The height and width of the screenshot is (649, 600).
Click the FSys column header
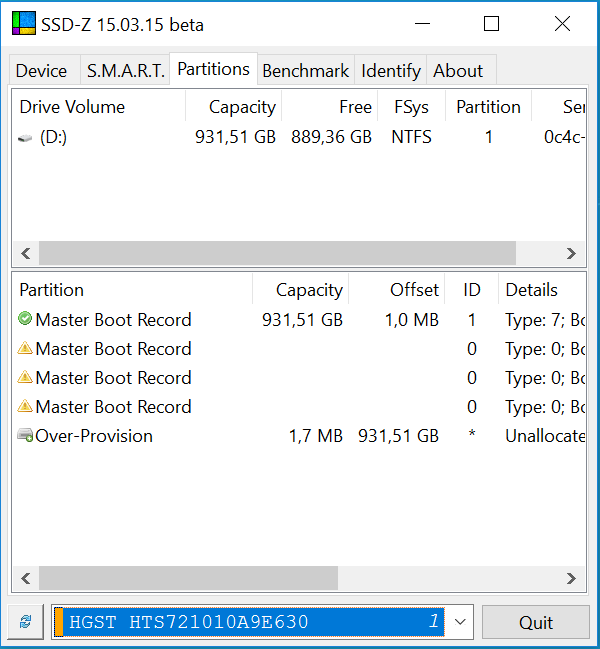(412, 107)
